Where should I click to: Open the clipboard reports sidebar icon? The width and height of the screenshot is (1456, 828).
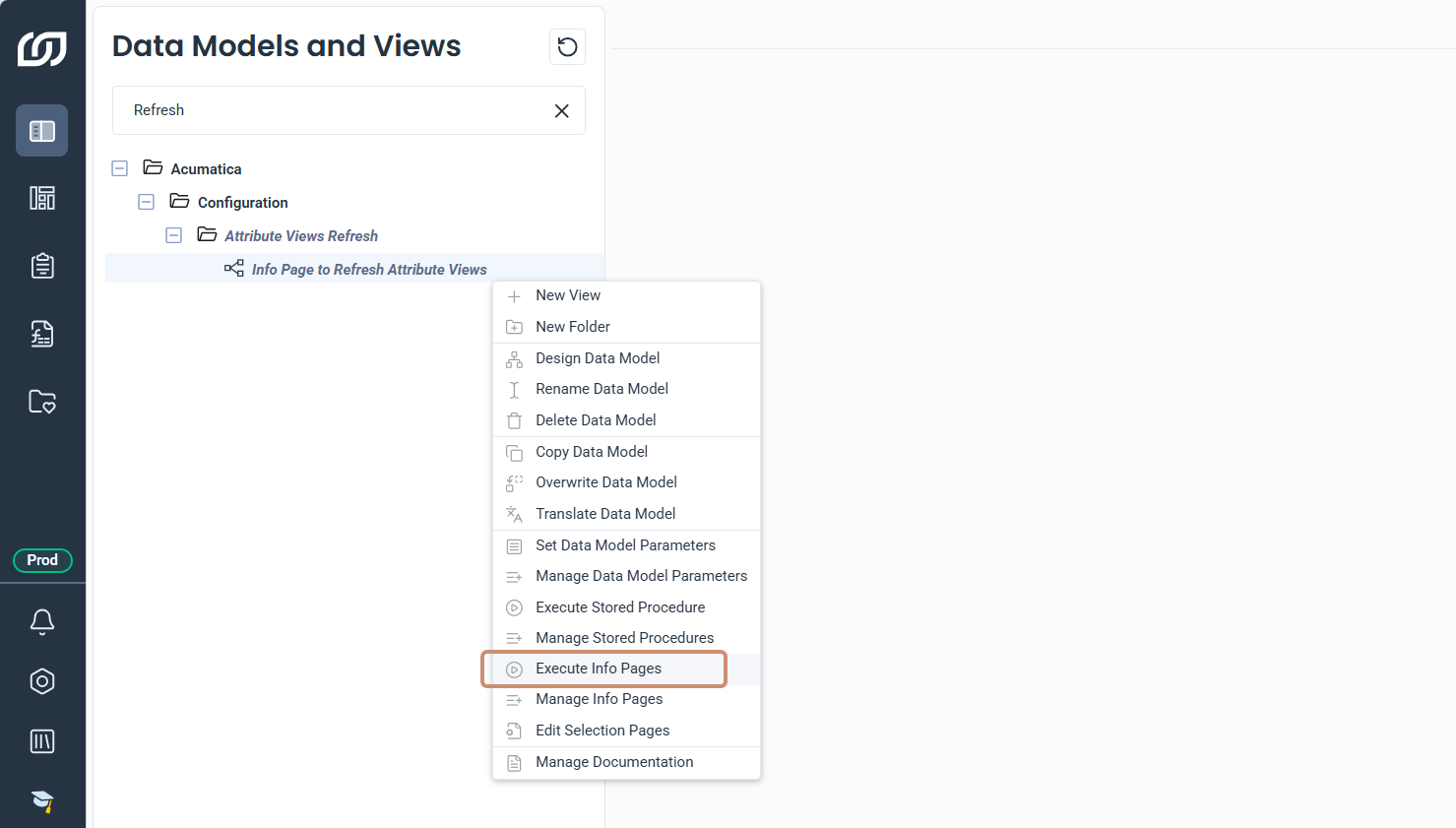[x=42, y=266]
